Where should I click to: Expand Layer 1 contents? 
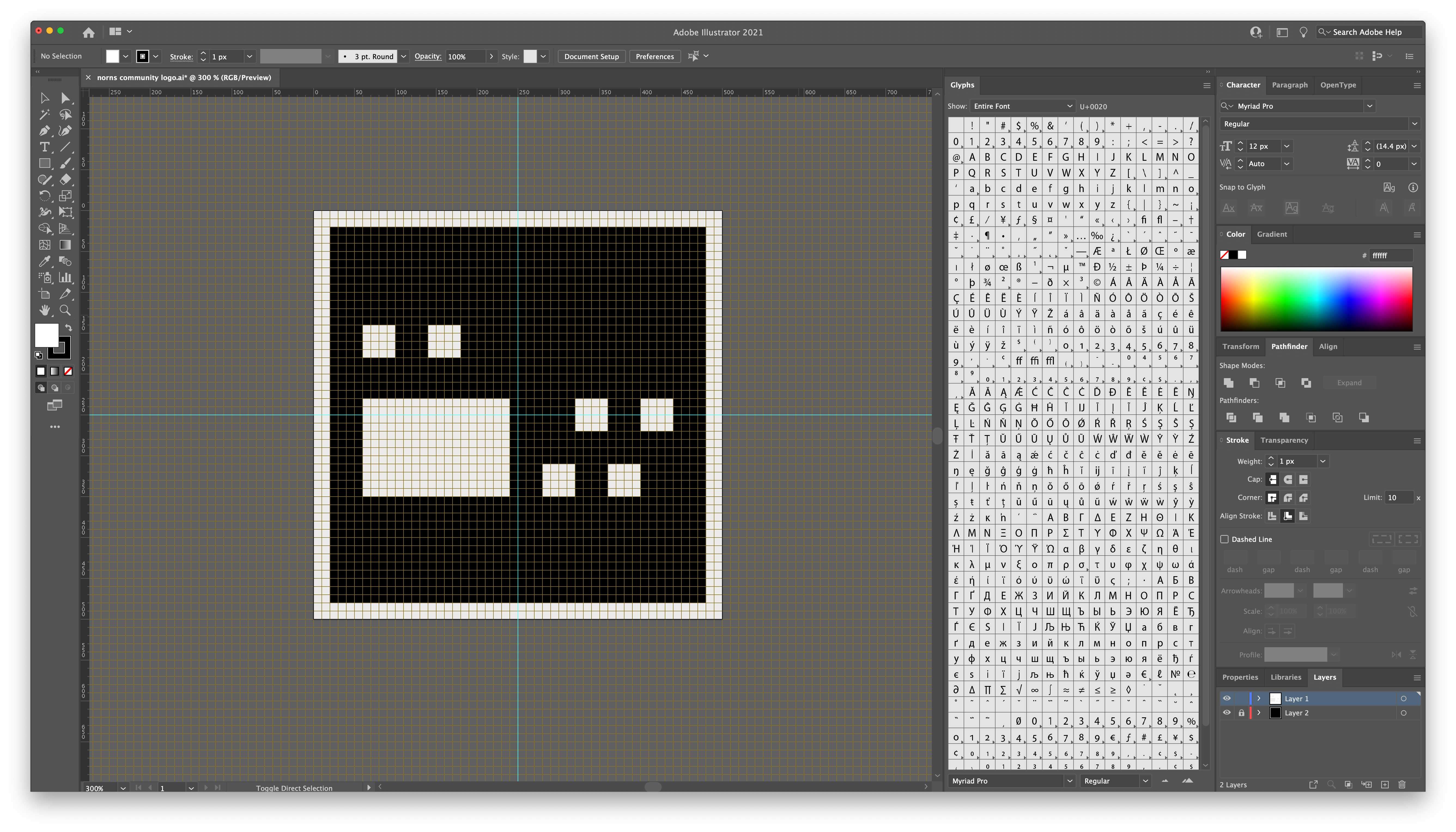[x=1259, y=698]
